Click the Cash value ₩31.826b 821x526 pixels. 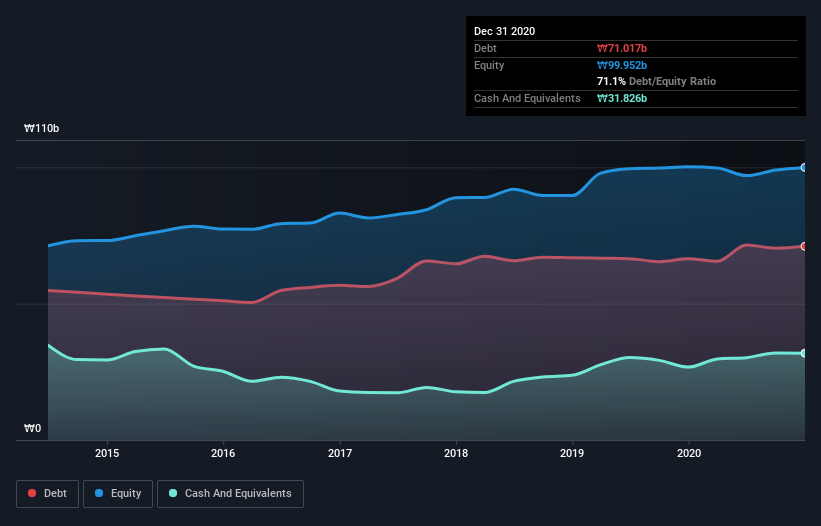pos(622,98)
